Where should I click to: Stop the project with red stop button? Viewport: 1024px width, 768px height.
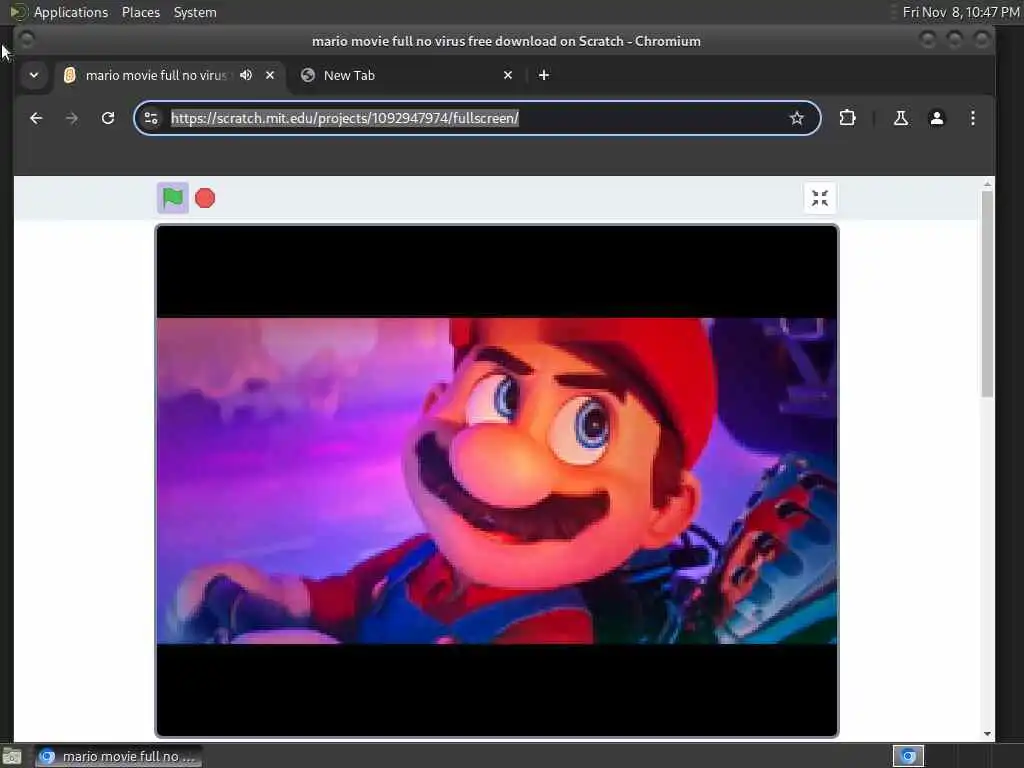tap(205, 198)
